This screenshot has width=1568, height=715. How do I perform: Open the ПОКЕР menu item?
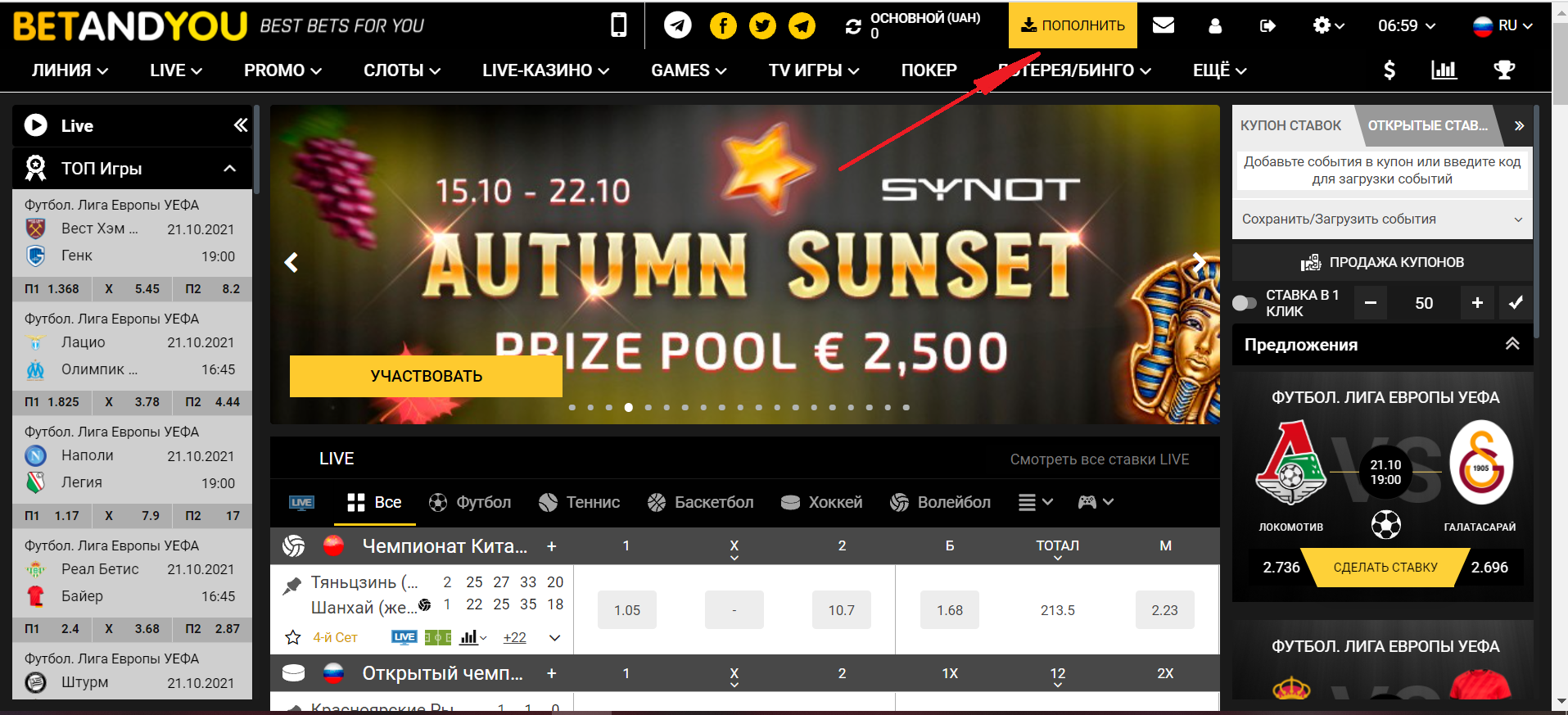tap(929, 70)
